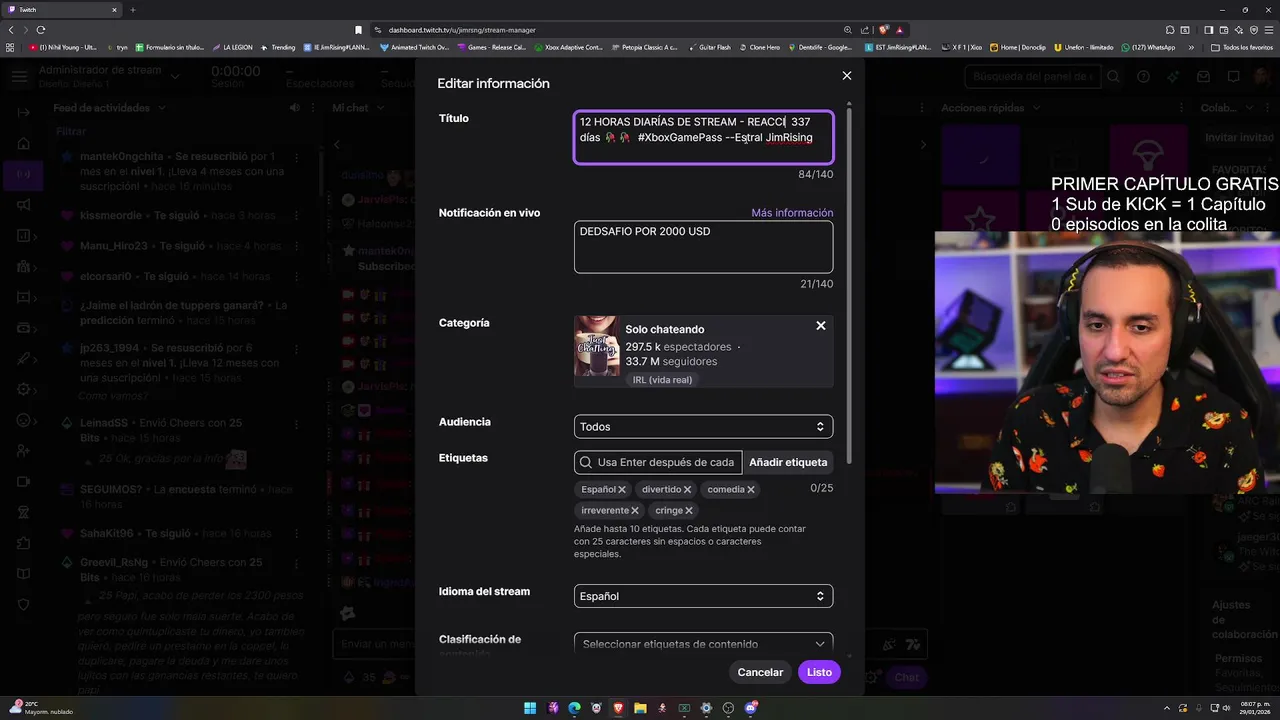
Task: Open the Audiencia dropdown showing Todos
Action: tap(703, 427)
